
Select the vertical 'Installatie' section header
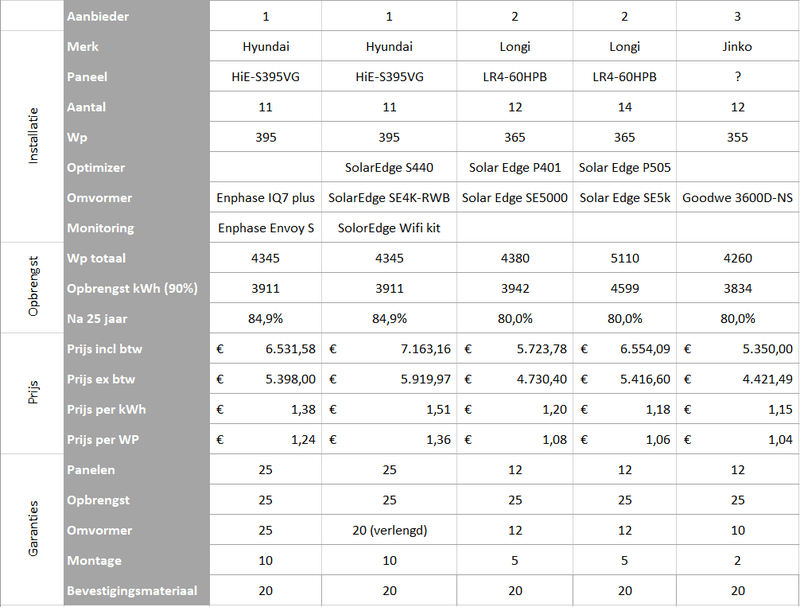tap(33, 136)
